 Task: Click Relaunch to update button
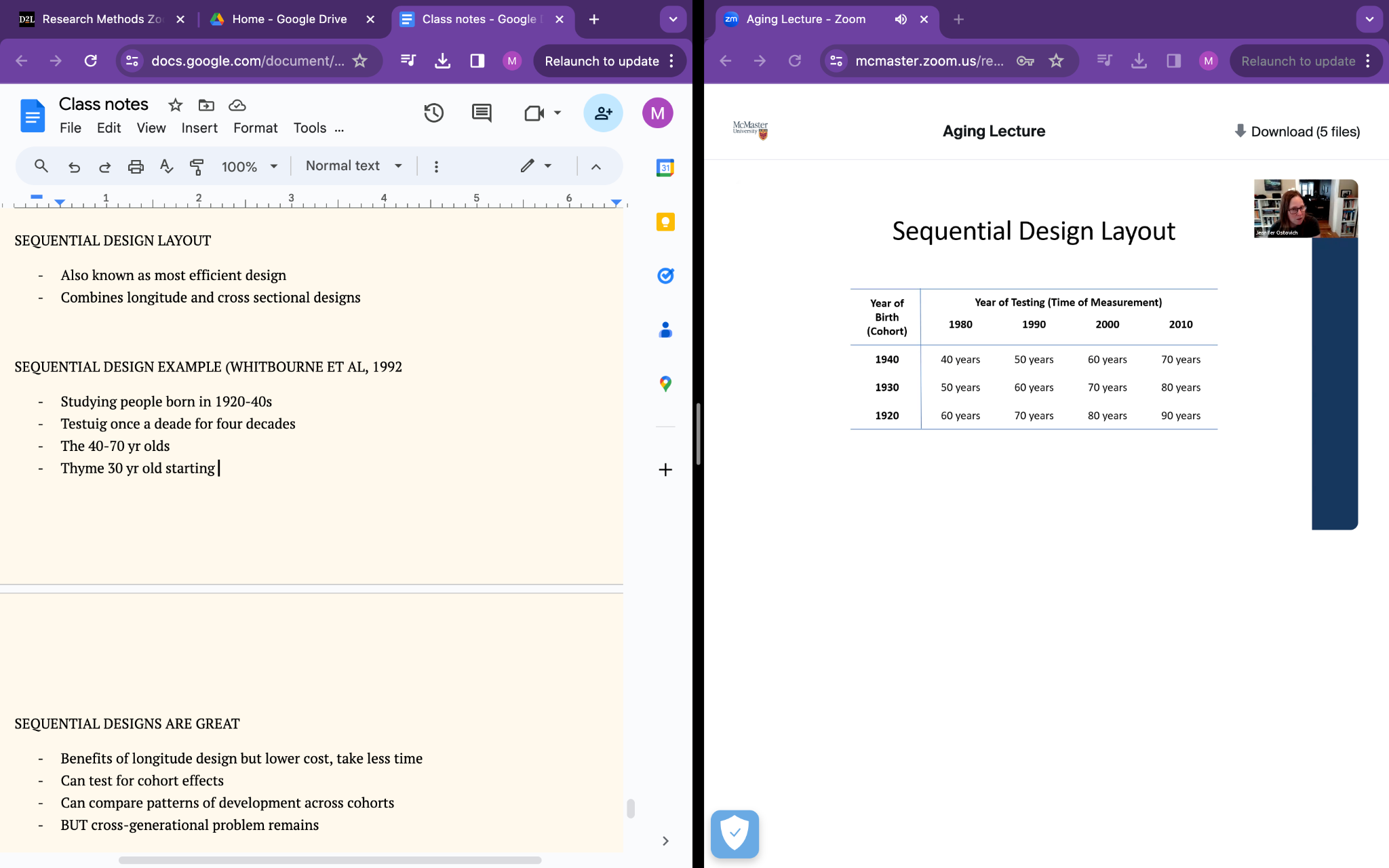pos(602,61)
